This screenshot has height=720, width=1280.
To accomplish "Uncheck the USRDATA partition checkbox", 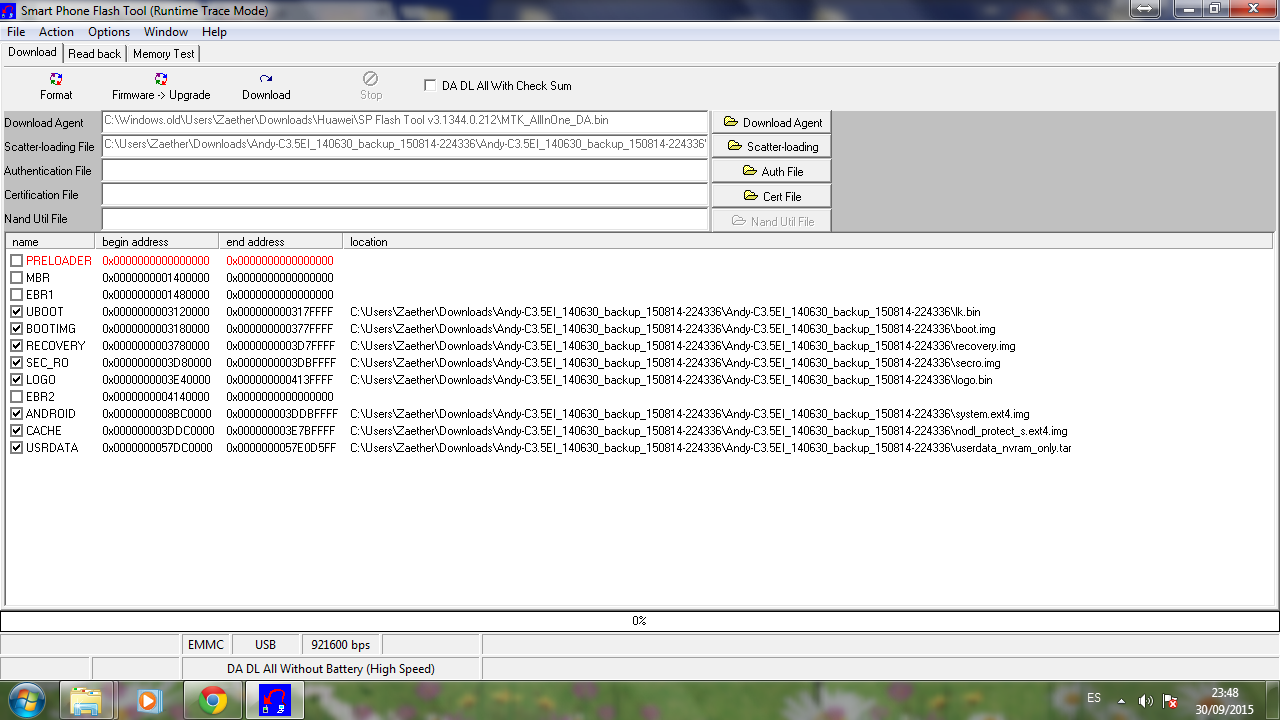I will 16,448.
